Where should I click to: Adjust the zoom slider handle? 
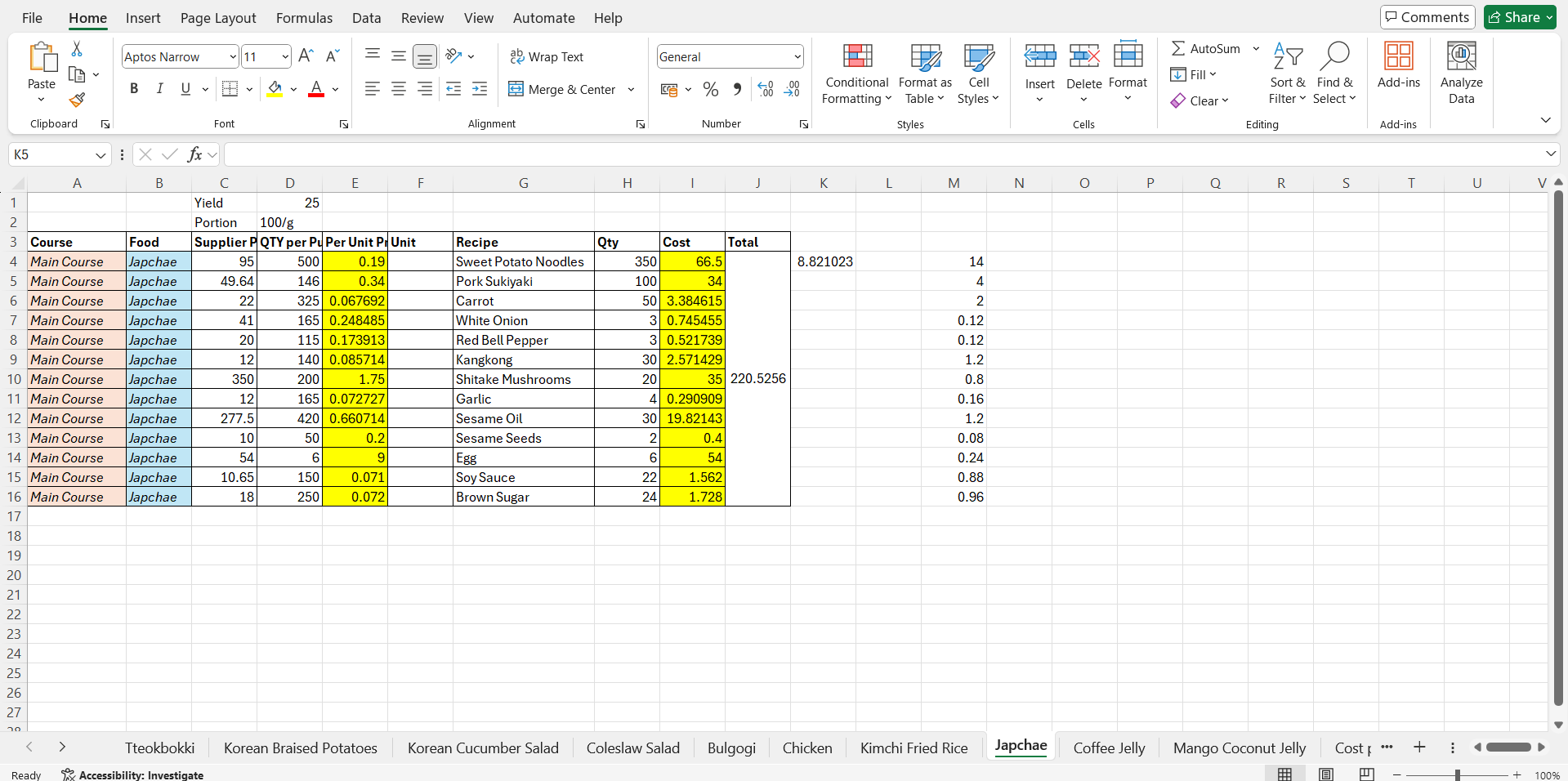[x=1457, y=774]
